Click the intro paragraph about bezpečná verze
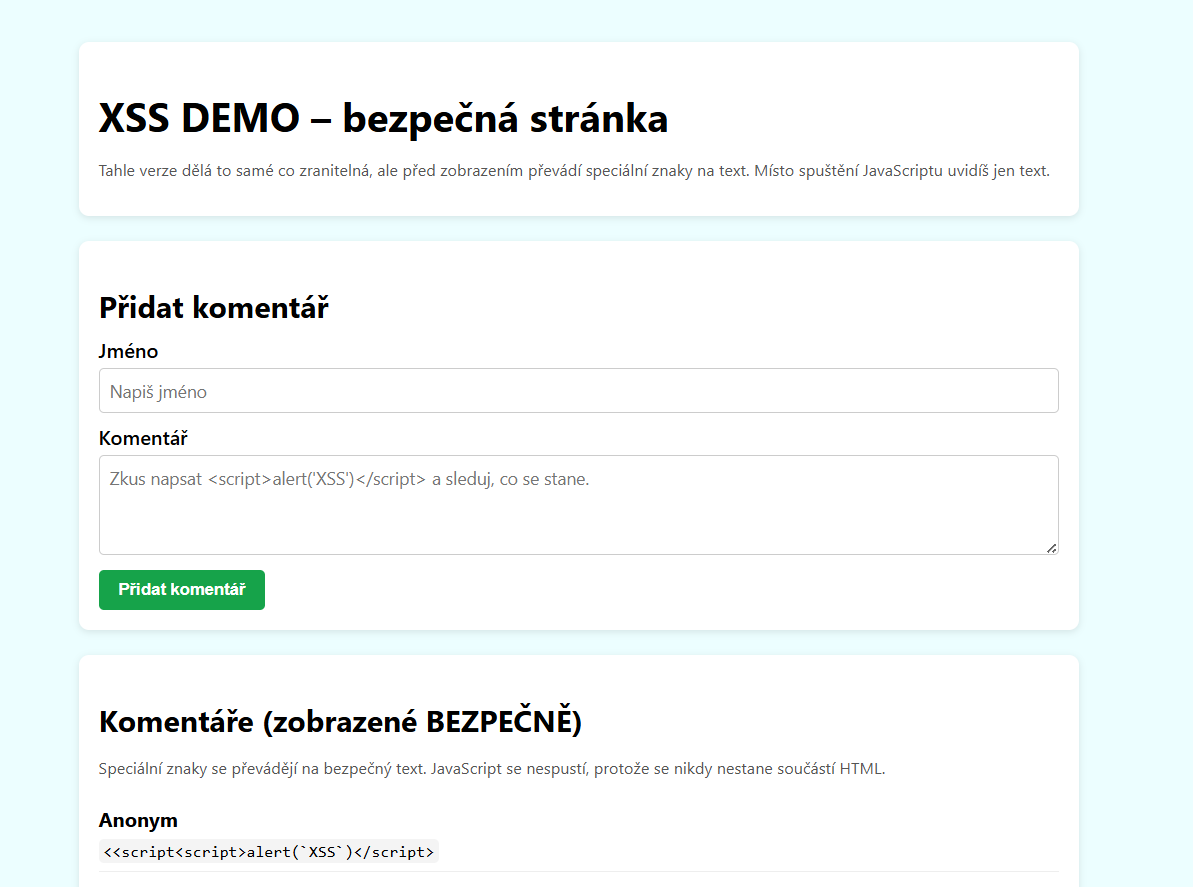 click(x=573, y=170)
